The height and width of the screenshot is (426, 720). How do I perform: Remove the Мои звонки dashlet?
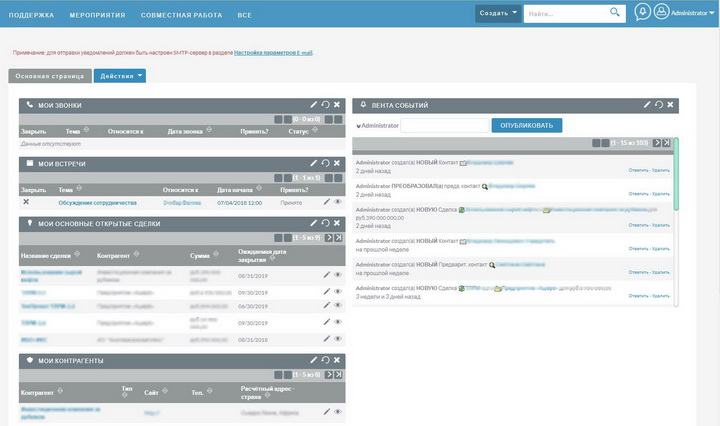337,105
